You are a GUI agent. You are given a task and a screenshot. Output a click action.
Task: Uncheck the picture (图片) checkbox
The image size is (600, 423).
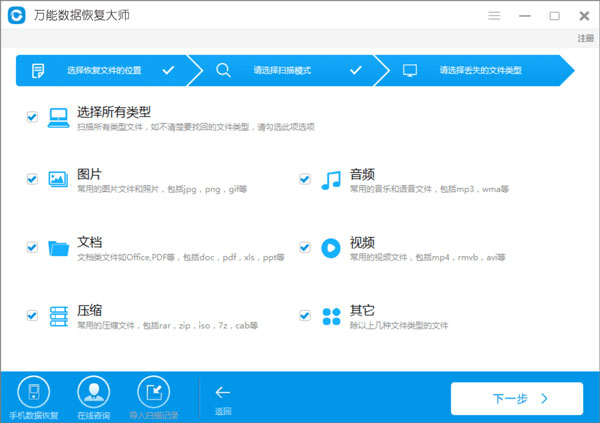[x=32, y=179]
